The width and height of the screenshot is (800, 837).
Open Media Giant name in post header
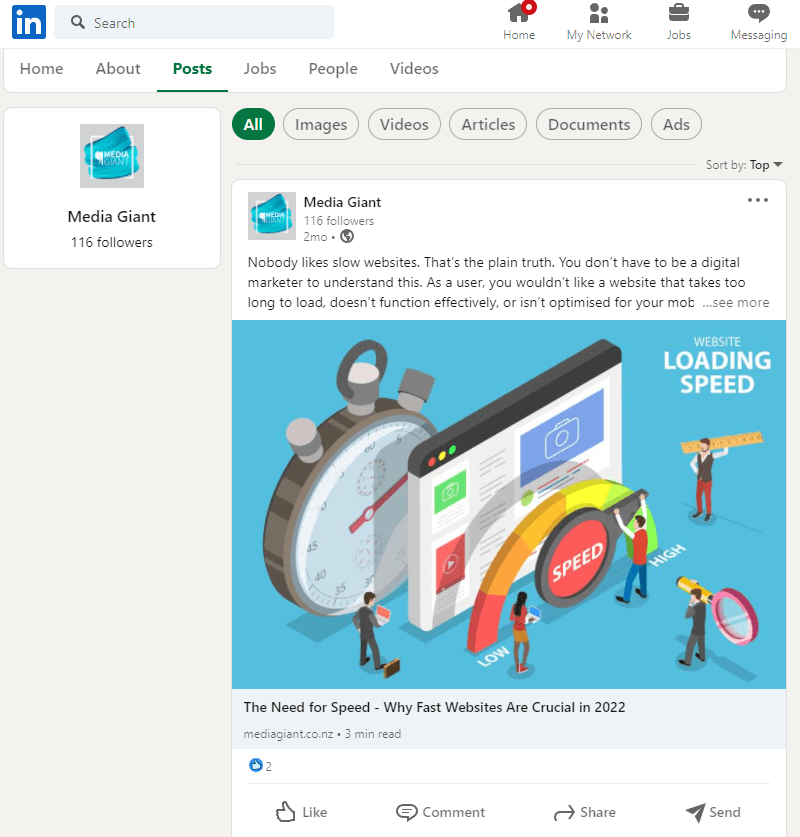342,202
